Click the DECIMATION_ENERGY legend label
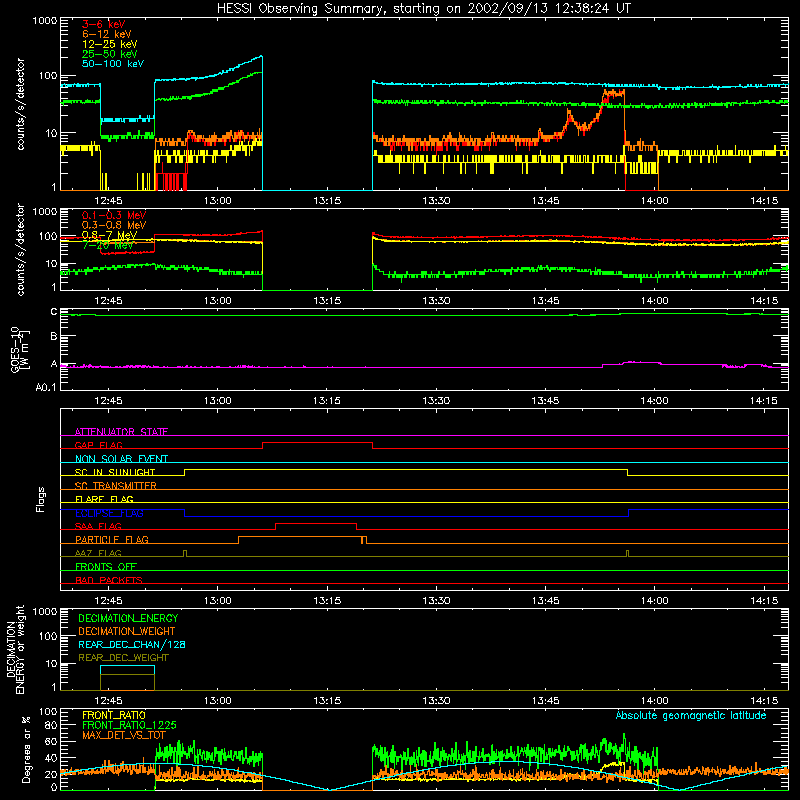This screenshot has height=800, width=800. [x=128, y=618]
